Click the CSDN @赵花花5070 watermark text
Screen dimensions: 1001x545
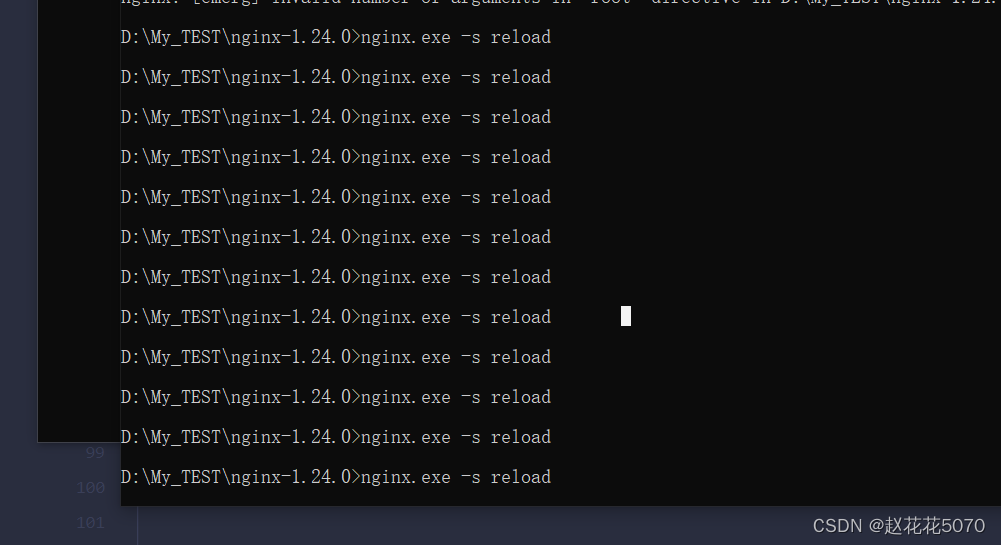click(x=898, y=525)
